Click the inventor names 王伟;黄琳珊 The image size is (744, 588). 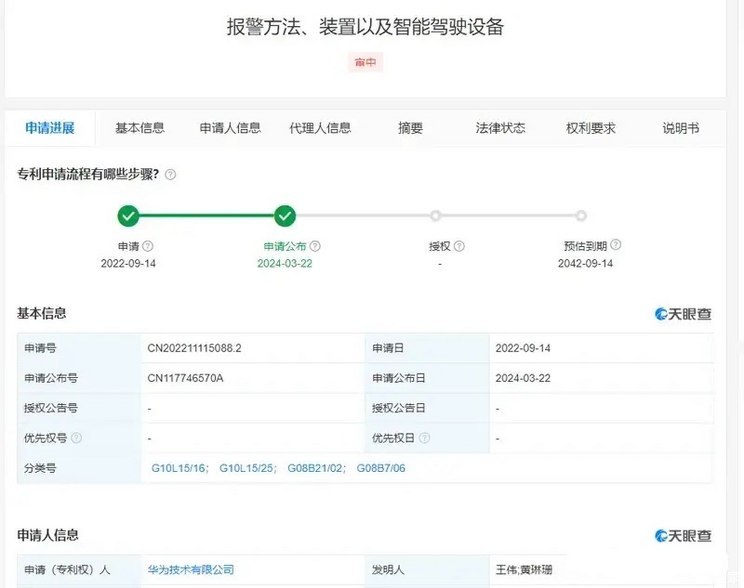click(x=524, y=569)
